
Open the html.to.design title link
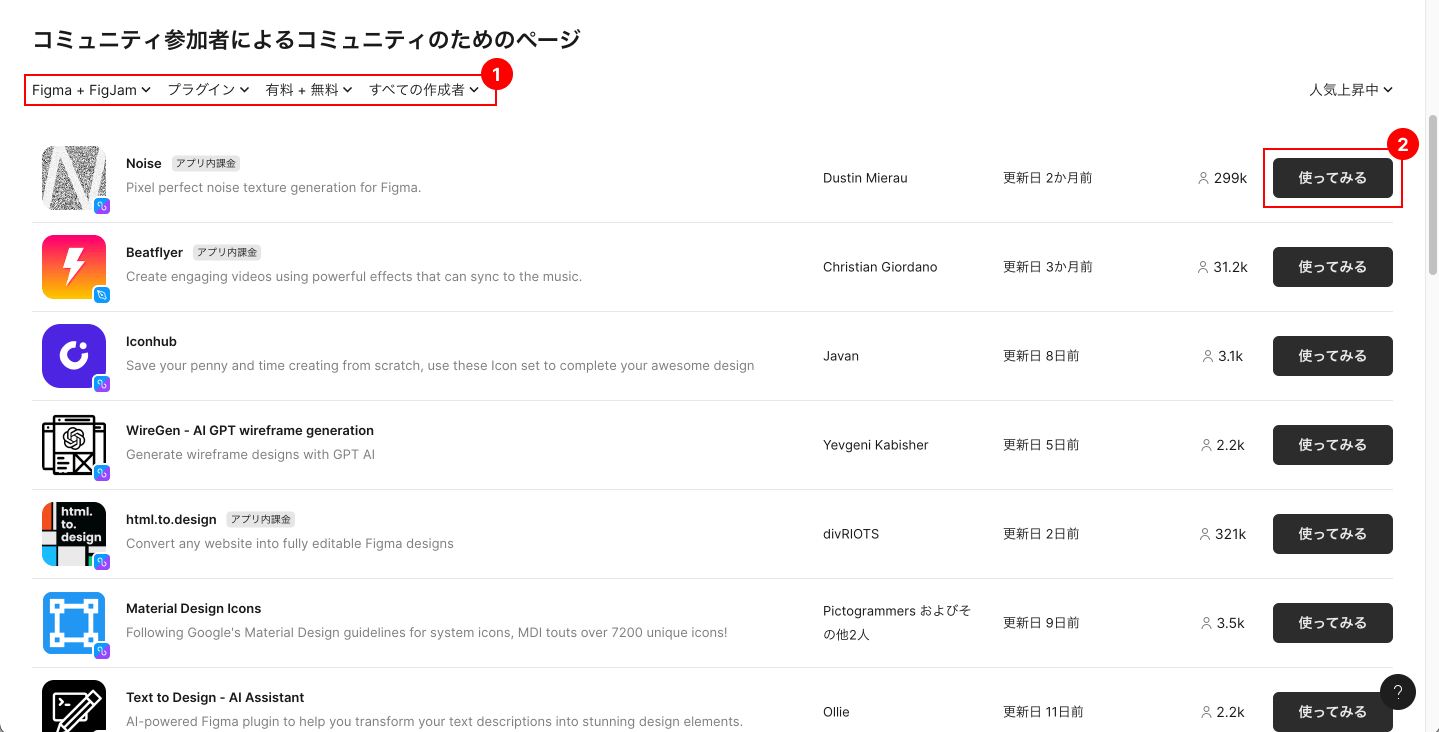pos(171,519)
